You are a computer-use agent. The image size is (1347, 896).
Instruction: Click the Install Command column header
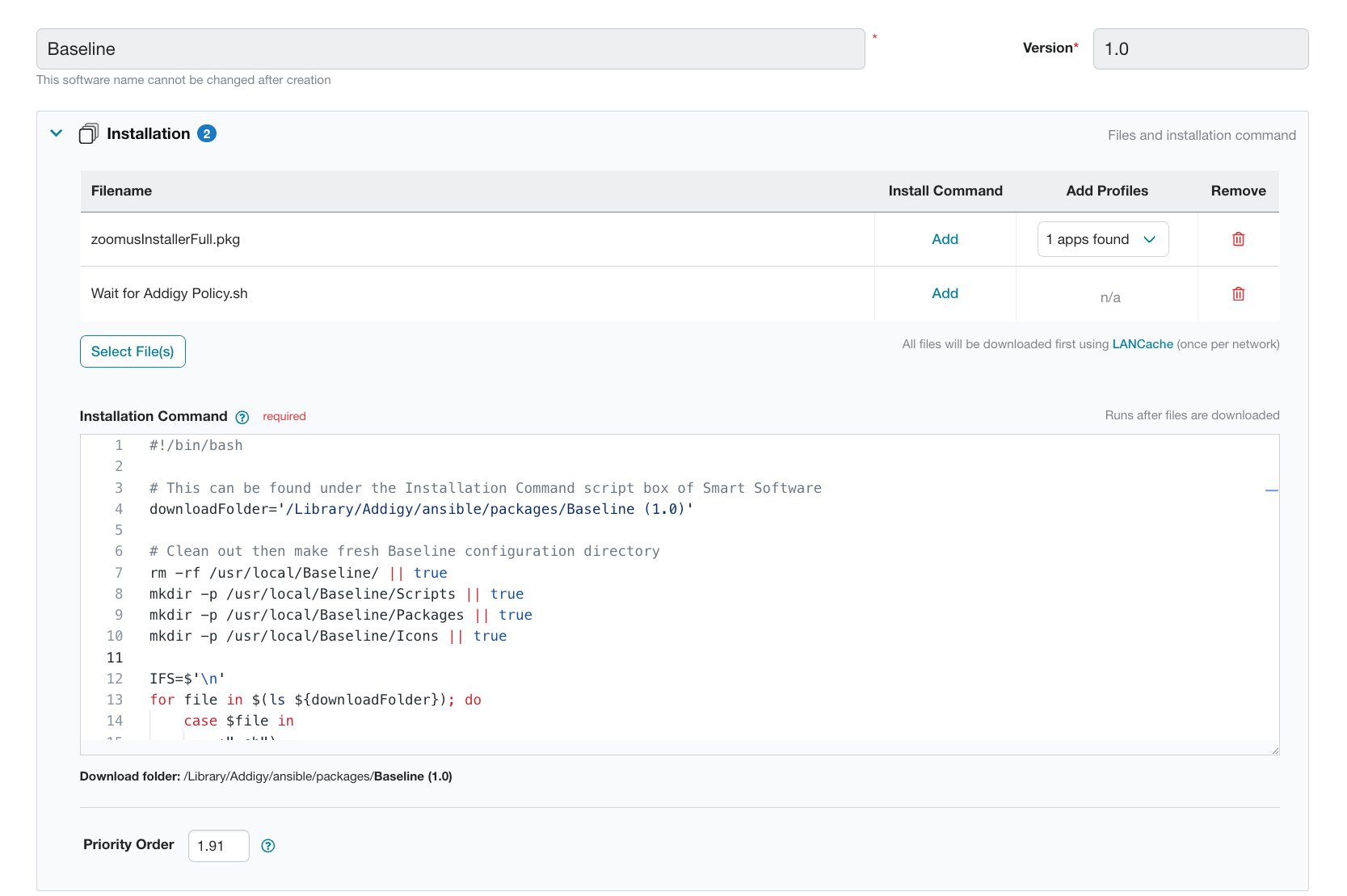pos(945,191)
